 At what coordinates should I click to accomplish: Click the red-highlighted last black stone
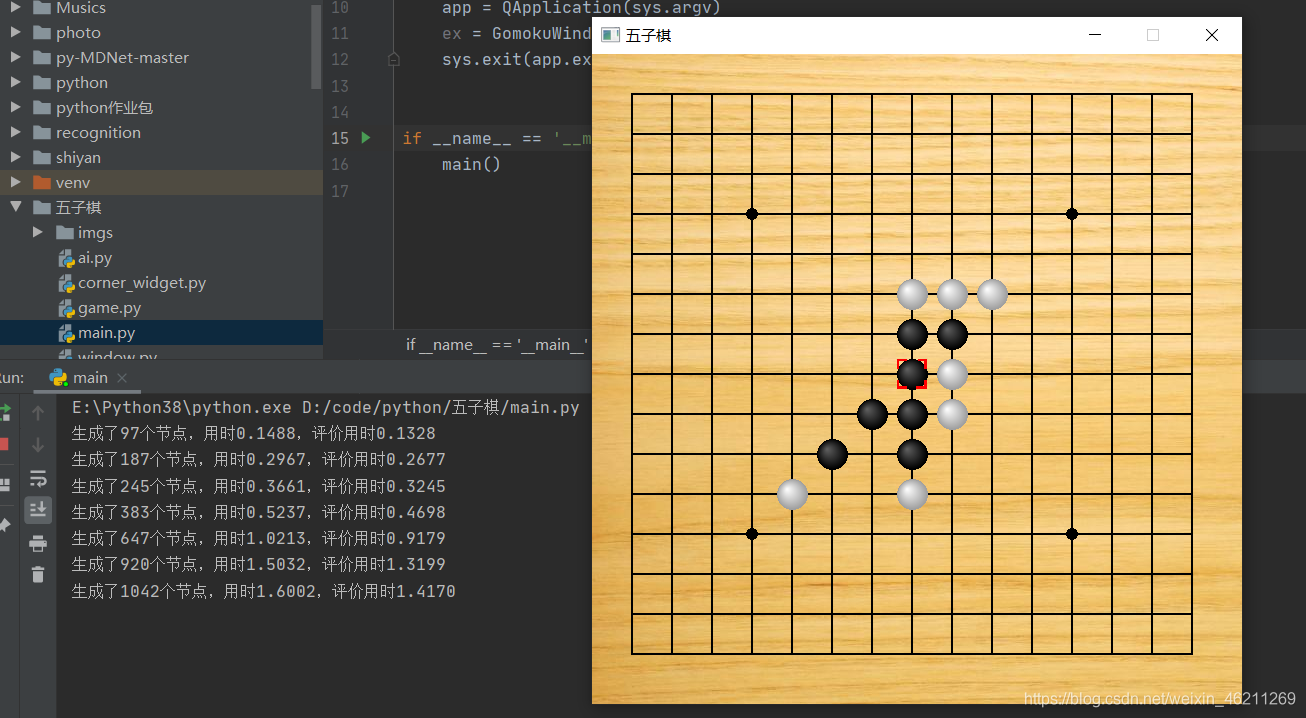(x=912, y=374)
